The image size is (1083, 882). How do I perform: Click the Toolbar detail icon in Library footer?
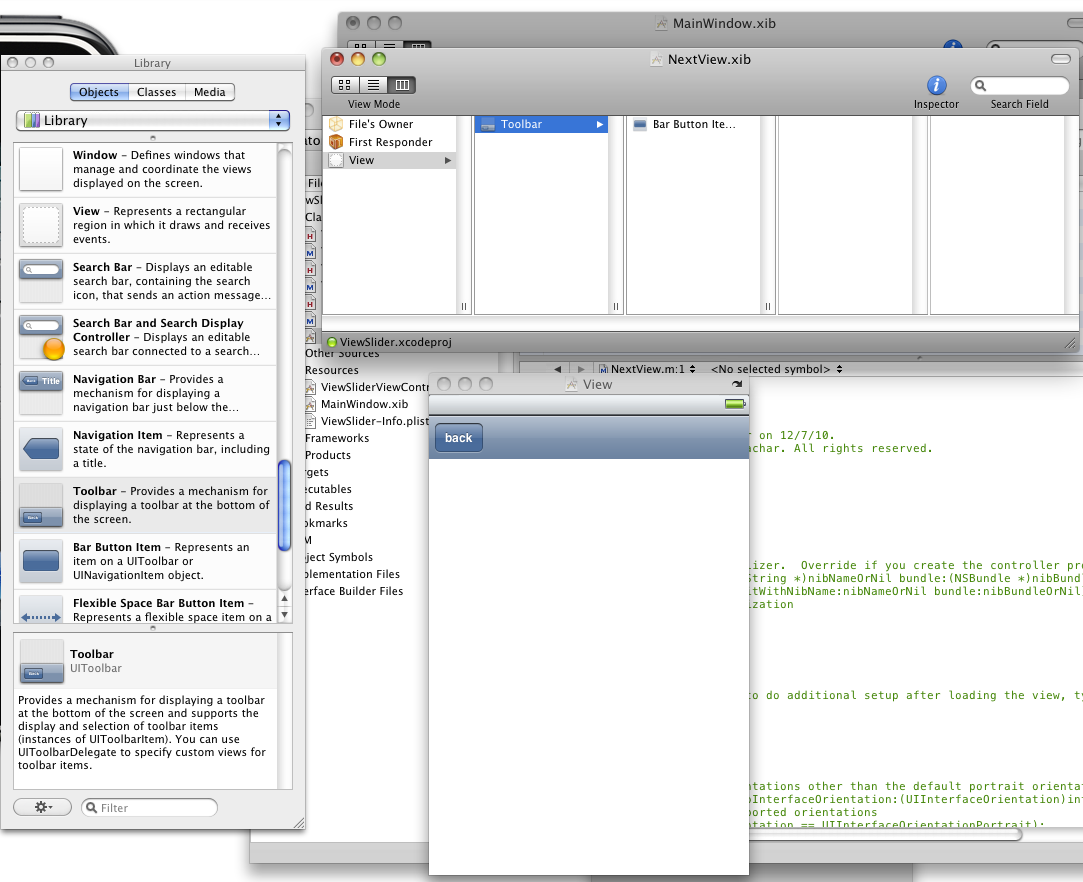tap(41, 661)
